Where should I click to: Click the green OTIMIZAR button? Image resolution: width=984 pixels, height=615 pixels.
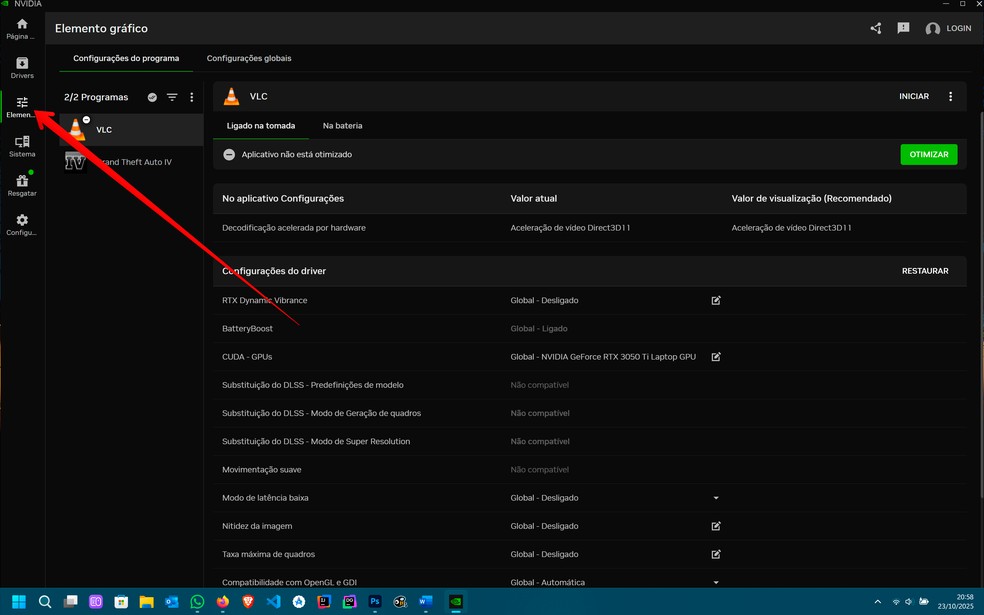928,155
